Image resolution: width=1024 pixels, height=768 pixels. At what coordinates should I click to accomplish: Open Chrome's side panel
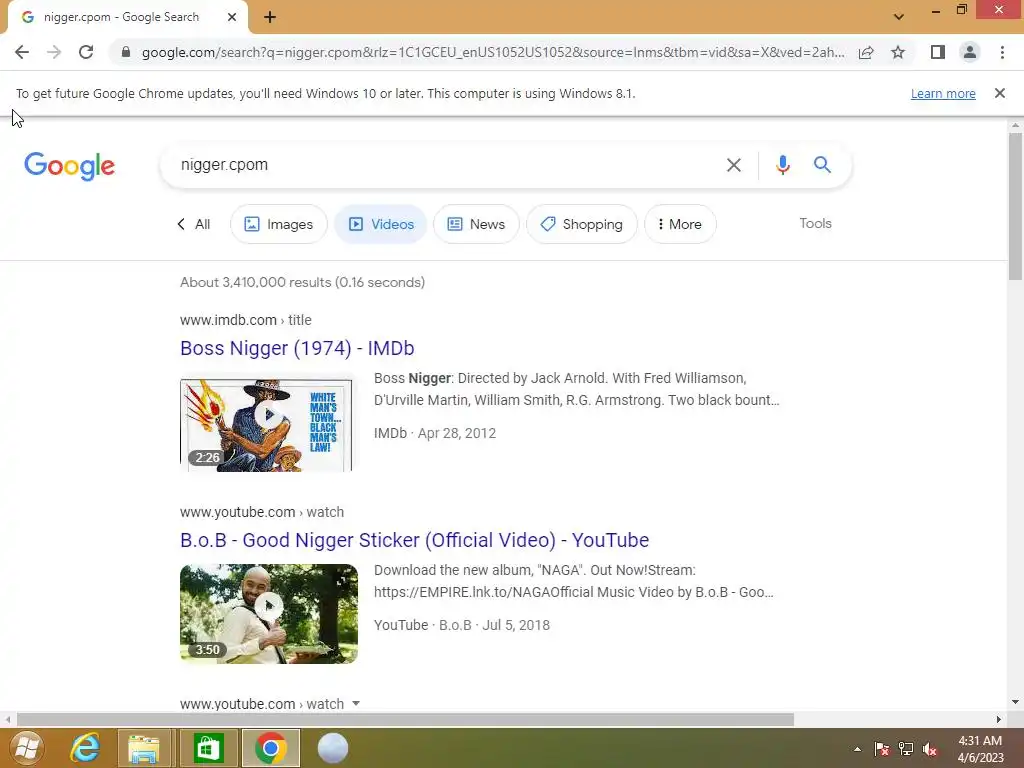pyautogui.click(x=938, y=52)
